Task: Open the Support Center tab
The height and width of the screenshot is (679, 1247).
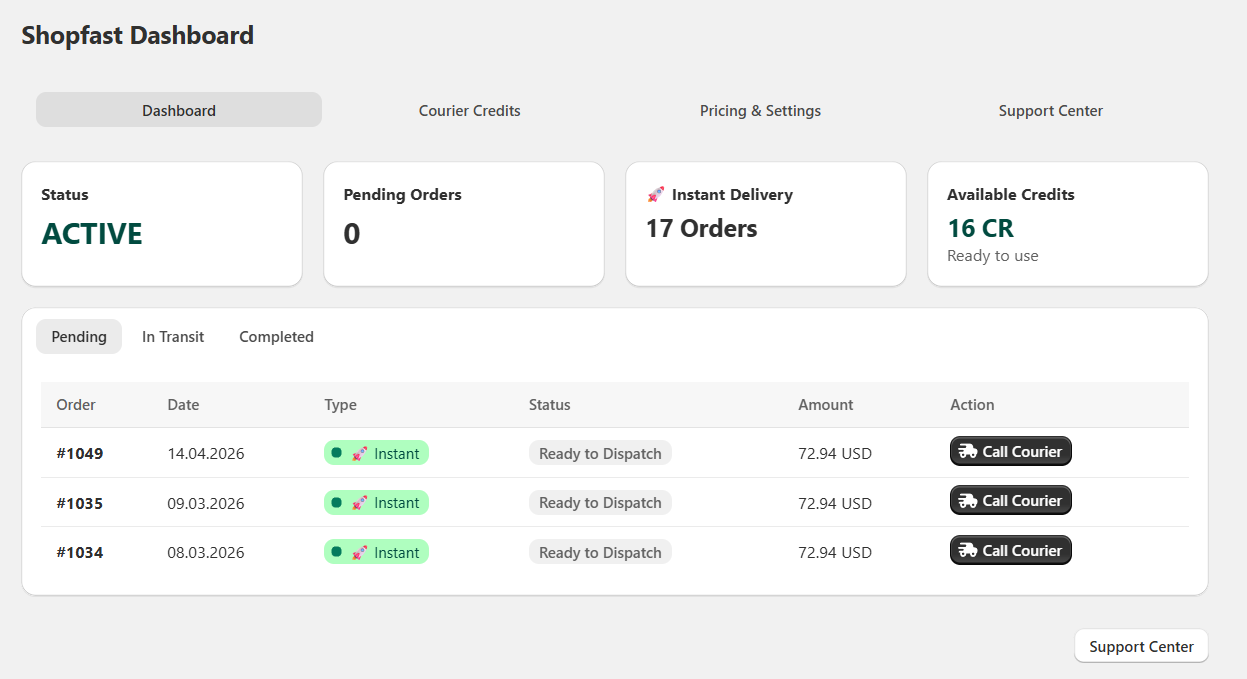Action: click(x=1050, y=110)
